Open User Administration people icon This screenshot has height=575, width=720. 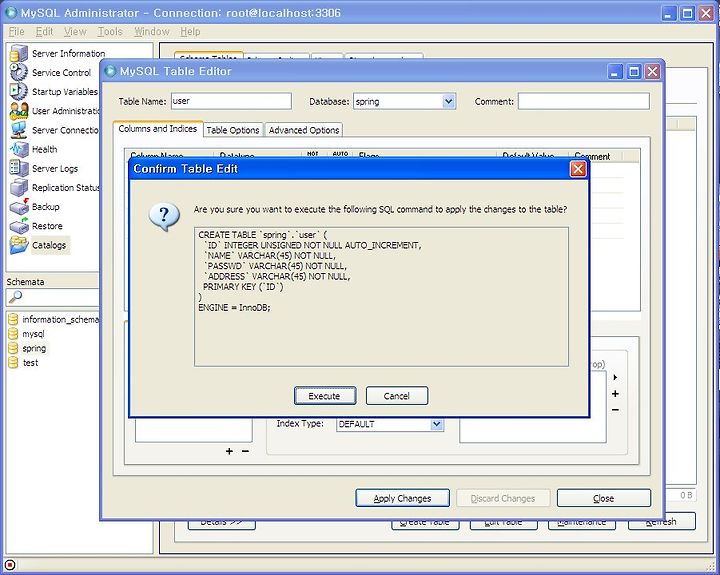[19, 111]
